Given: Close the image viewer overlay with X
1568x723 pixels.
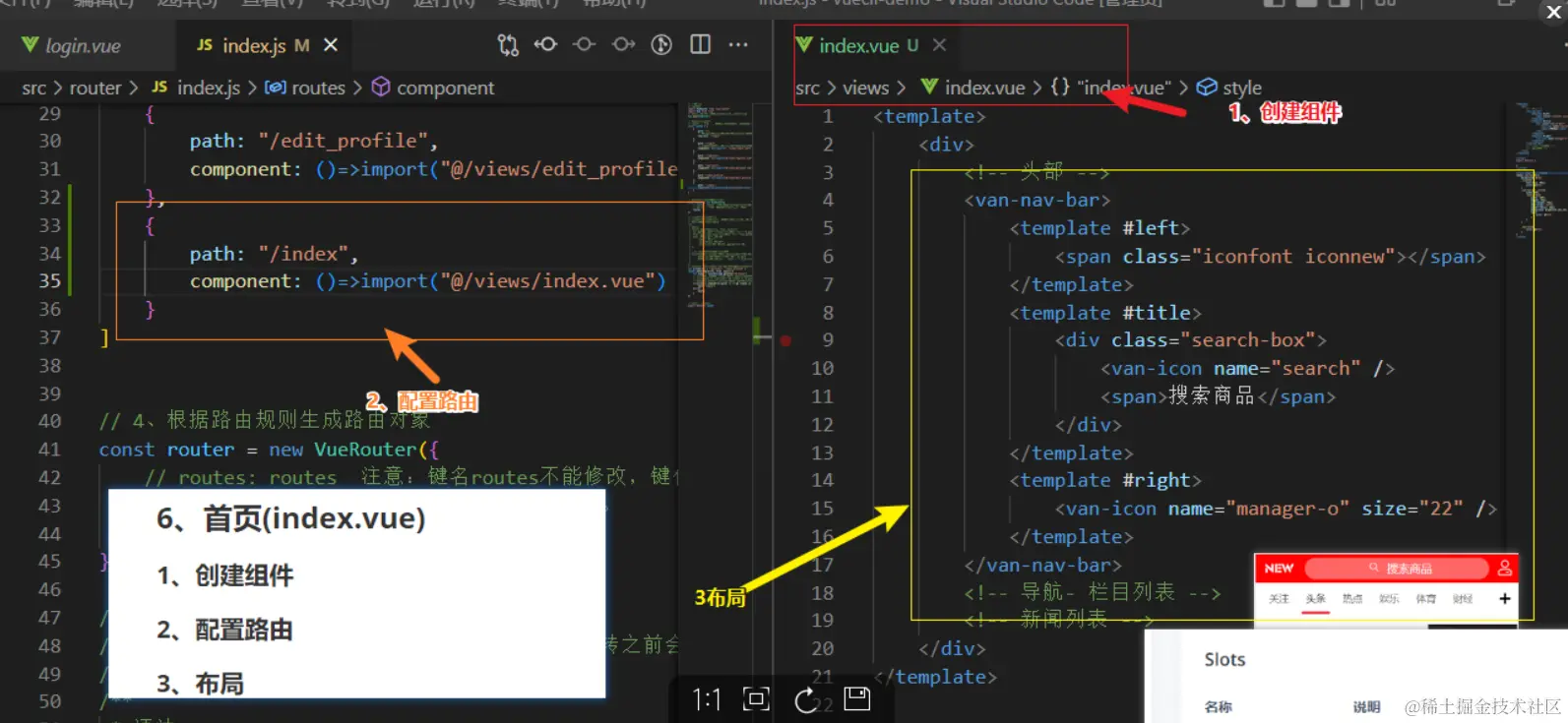Looking at the screenshot, I should point(1554,12).
